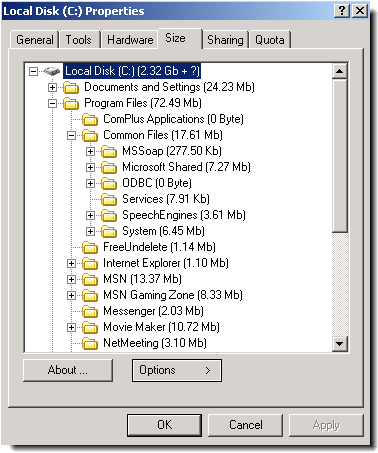The image size is (378, 453).
Task: Expand the ODBC node
Action: pyautogui.click(x=90, y=183)
